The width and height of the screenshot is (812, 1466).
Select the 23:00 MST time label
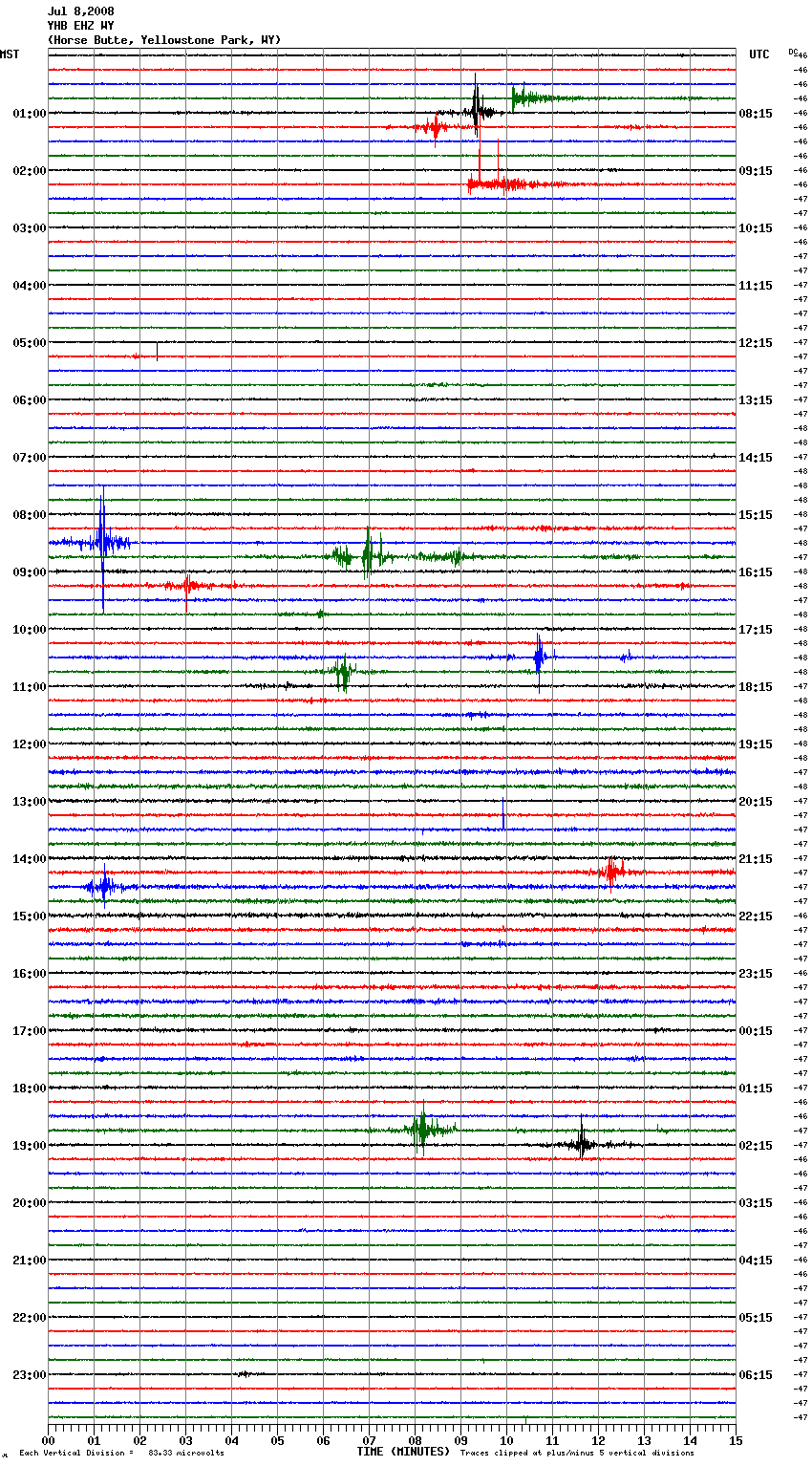point(30,1375)
